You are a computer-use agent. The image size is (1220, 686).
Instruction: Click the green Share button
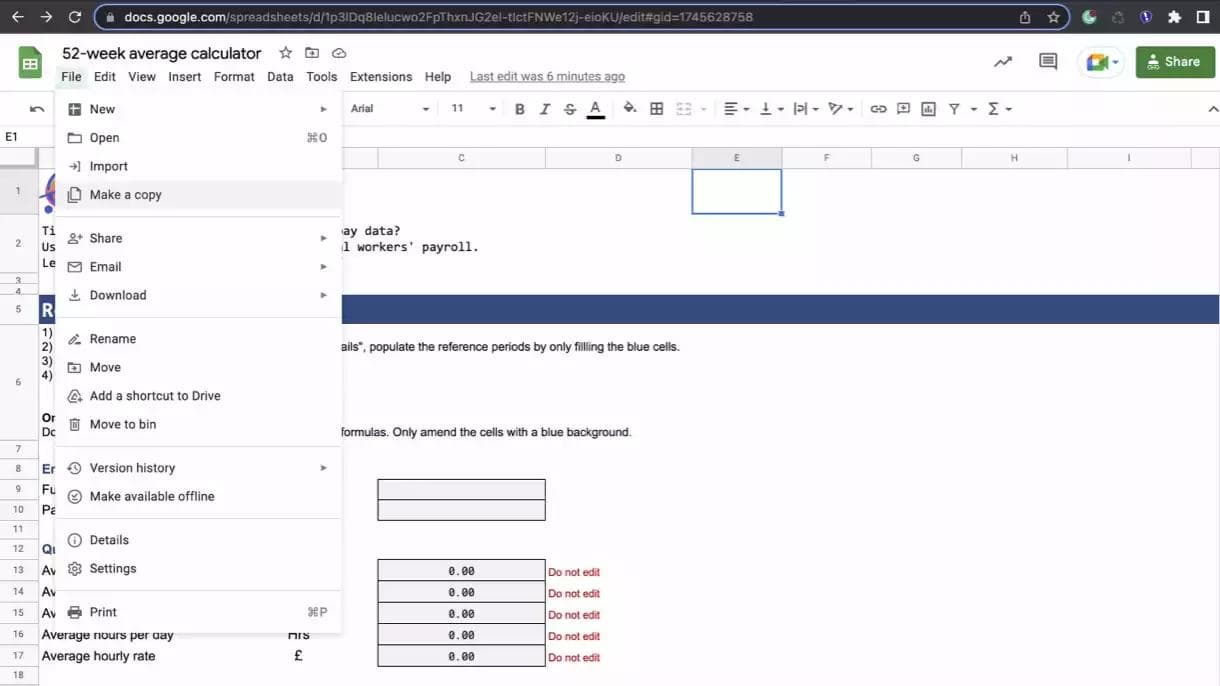click(x=1175, y=62)
